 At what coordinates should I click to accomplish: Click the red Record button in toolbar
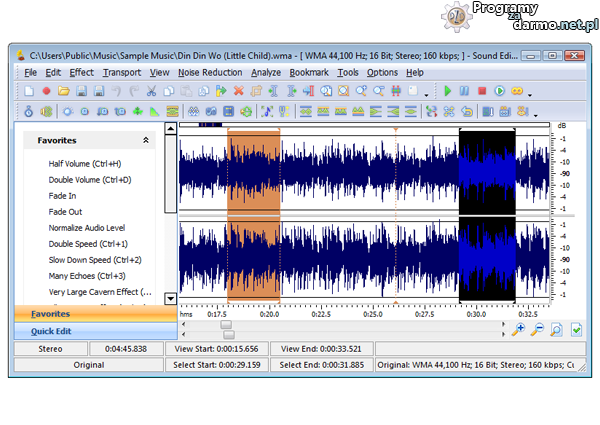tap(45, 91)
